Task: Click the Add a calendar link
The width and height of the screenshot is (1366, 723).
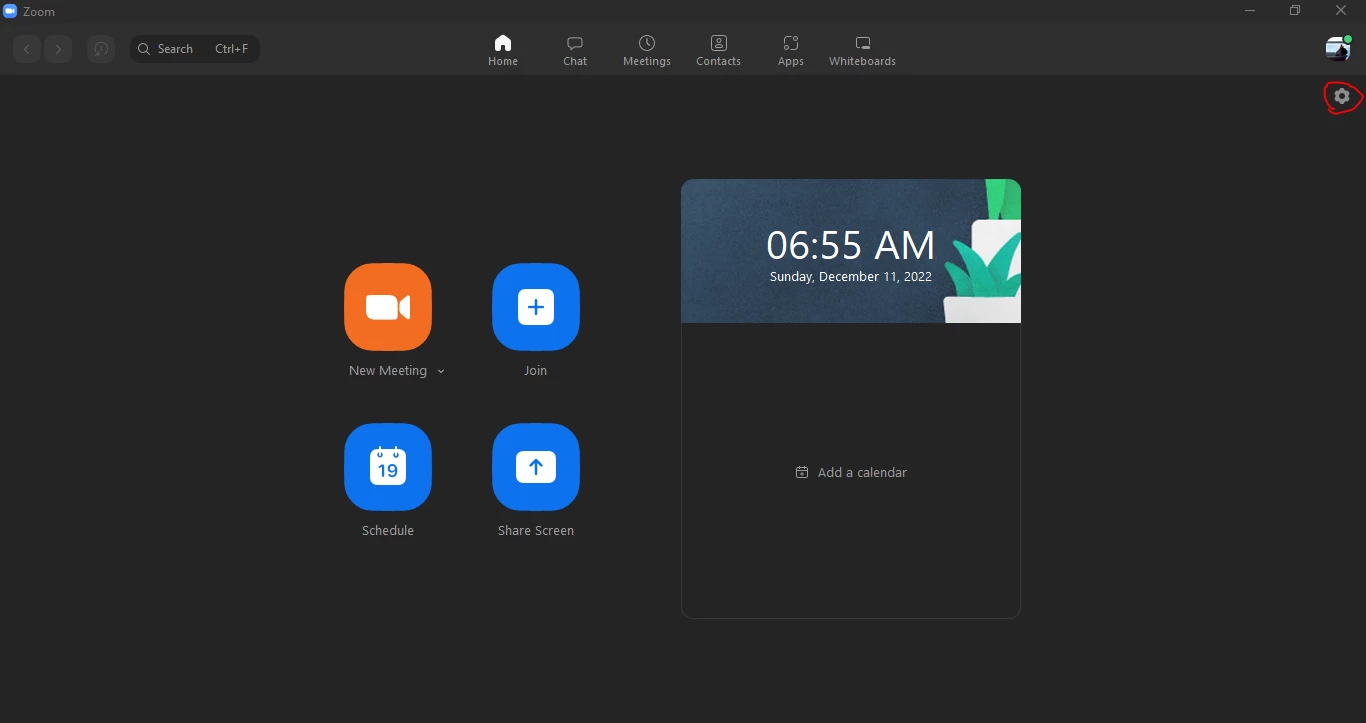Action: tap(851, 472)
